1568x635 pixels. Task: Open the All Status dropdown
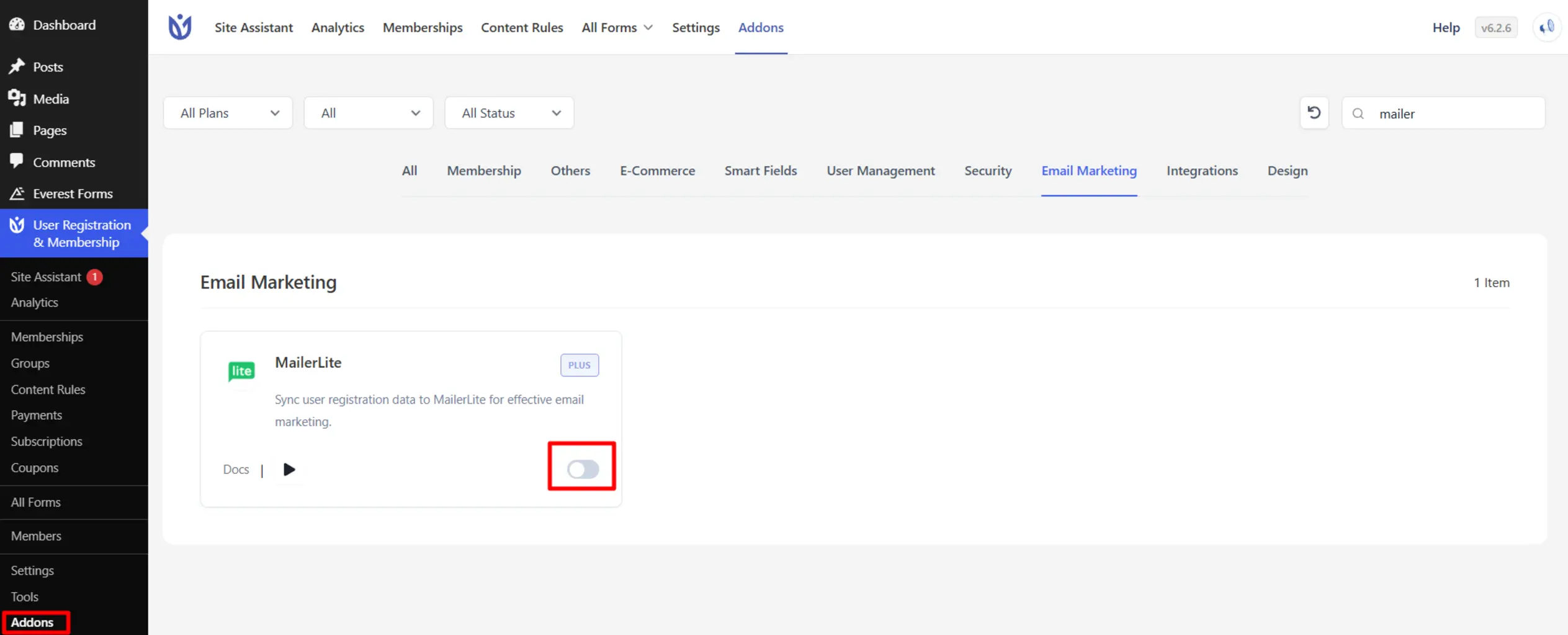coord(509,113)
